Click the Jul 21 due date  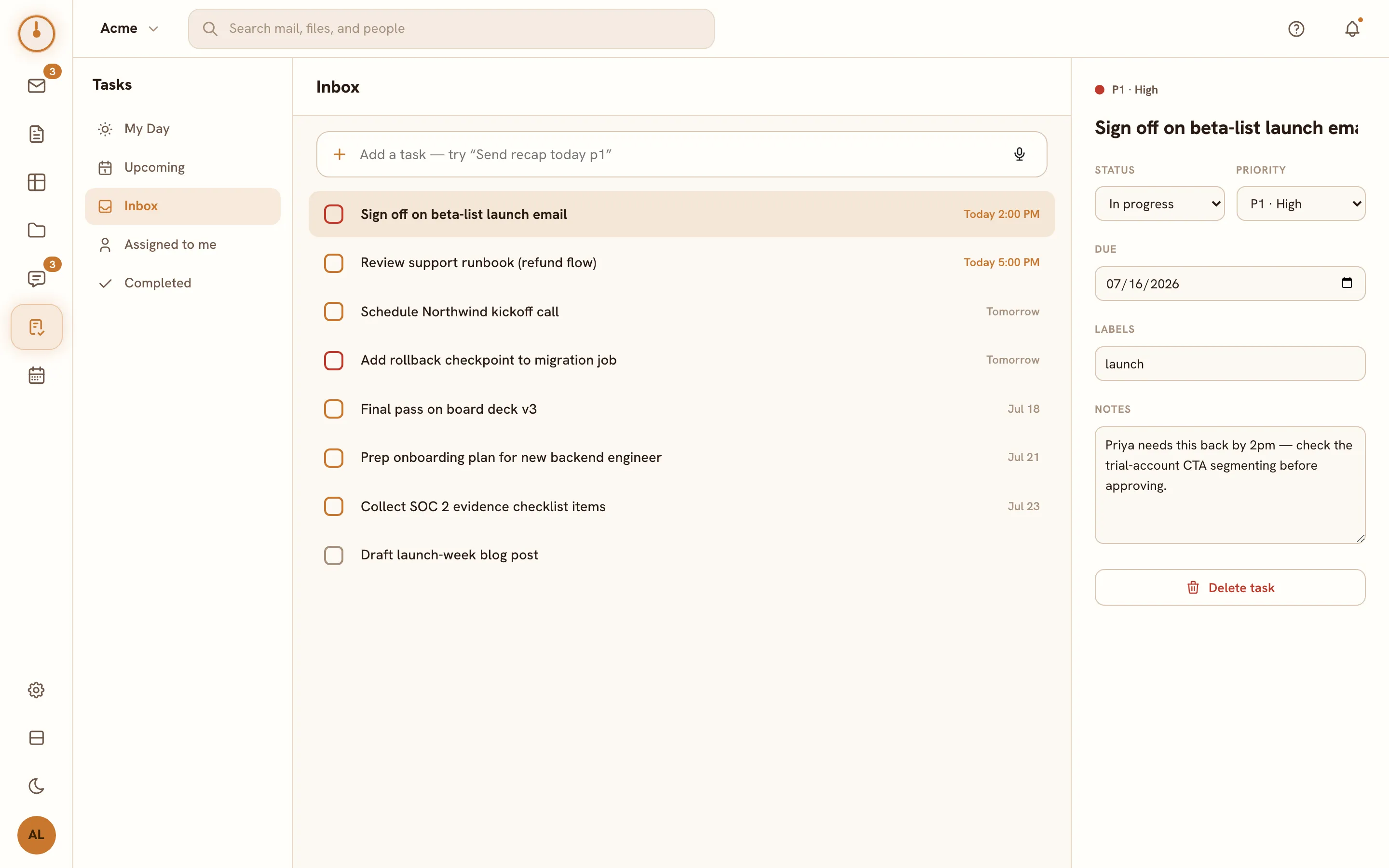pos(1023,457)
